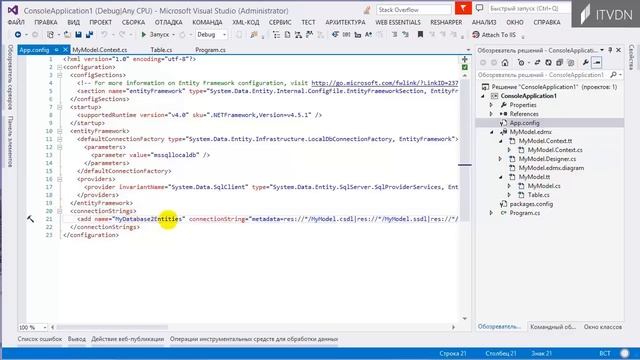Collapse all items in Solution Explorer
The image size is (640, 360).
[x=559, y=62]
